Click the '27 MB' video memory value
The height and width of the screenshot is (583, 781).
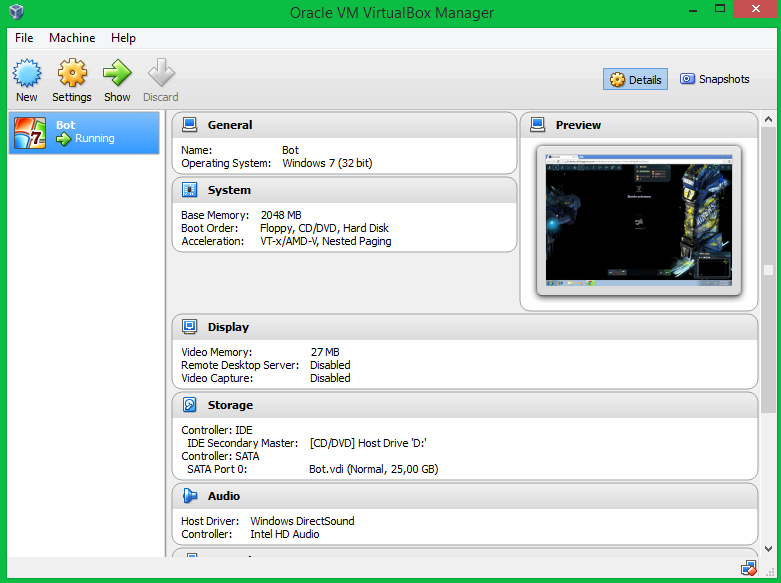point(325,352)
